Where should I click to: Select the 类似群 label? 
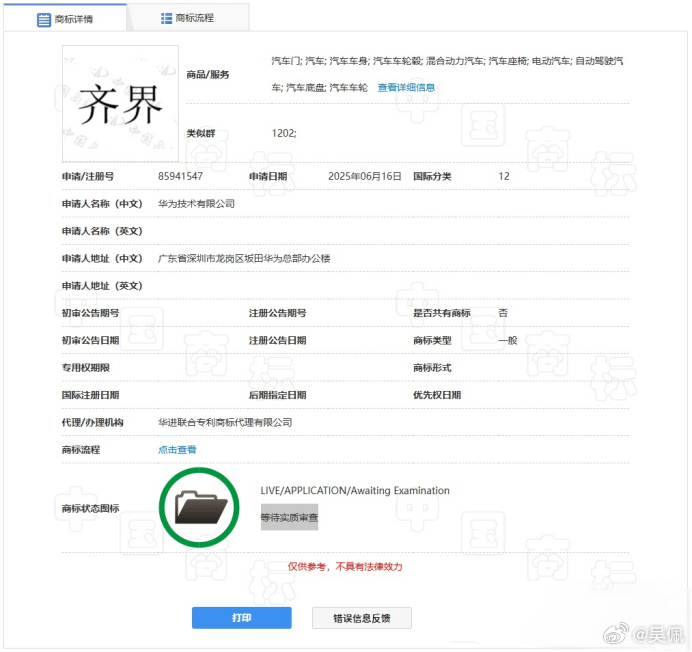point(200,133)
